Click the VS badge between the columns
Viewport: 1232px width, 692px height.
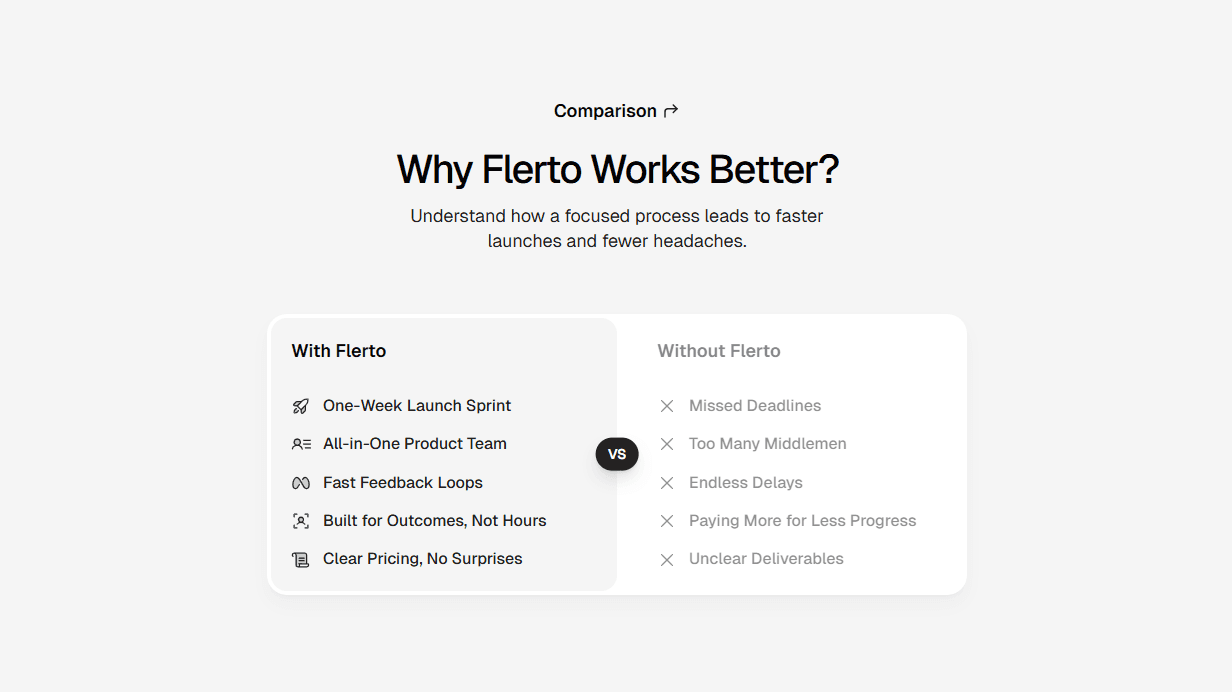click(x=617, y=454)
